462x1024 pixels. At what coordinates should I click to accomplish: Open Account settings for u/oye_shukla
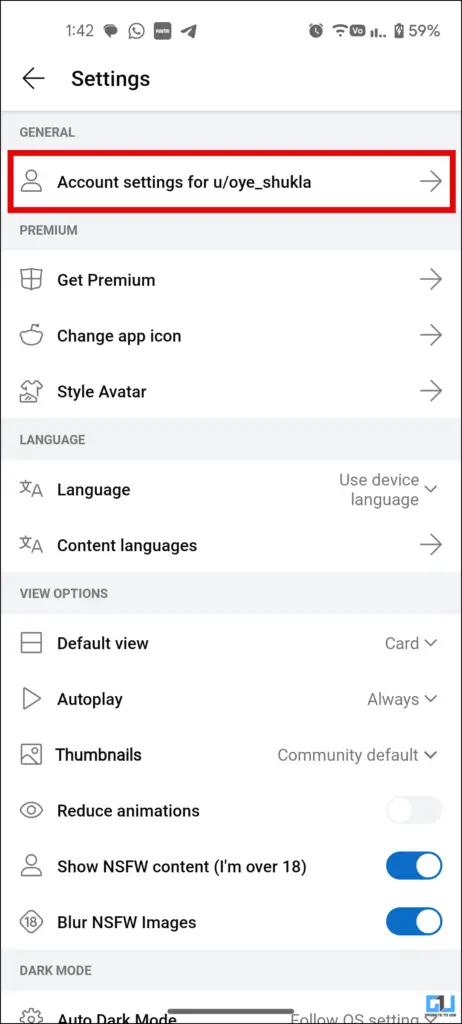tap(231, 182)
